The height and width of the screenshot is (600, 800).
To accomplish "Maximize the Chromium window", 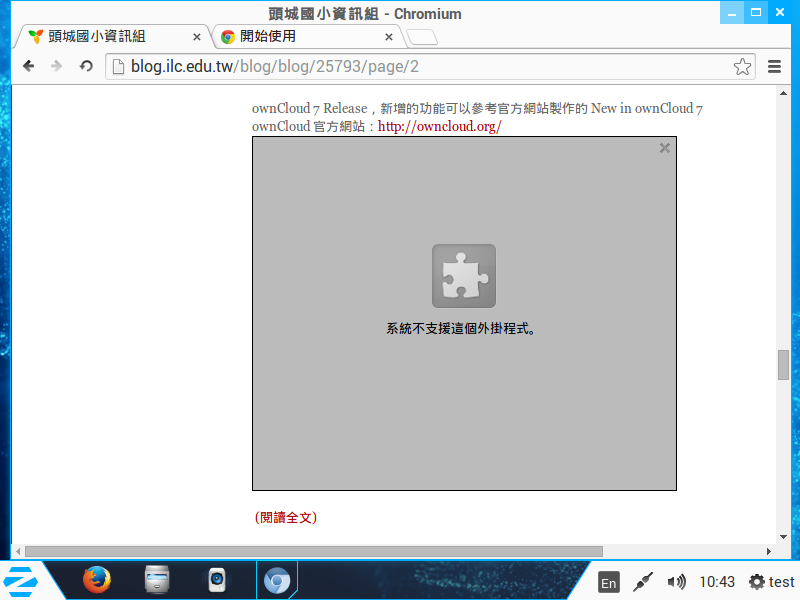I will (x=756, y=13).
